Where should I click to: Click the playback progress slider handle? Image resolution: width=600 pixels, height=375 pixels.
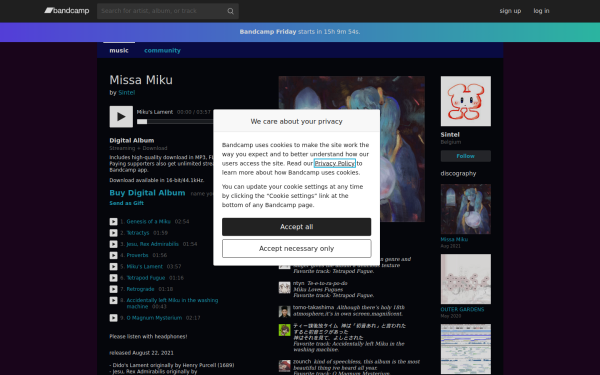142,122
